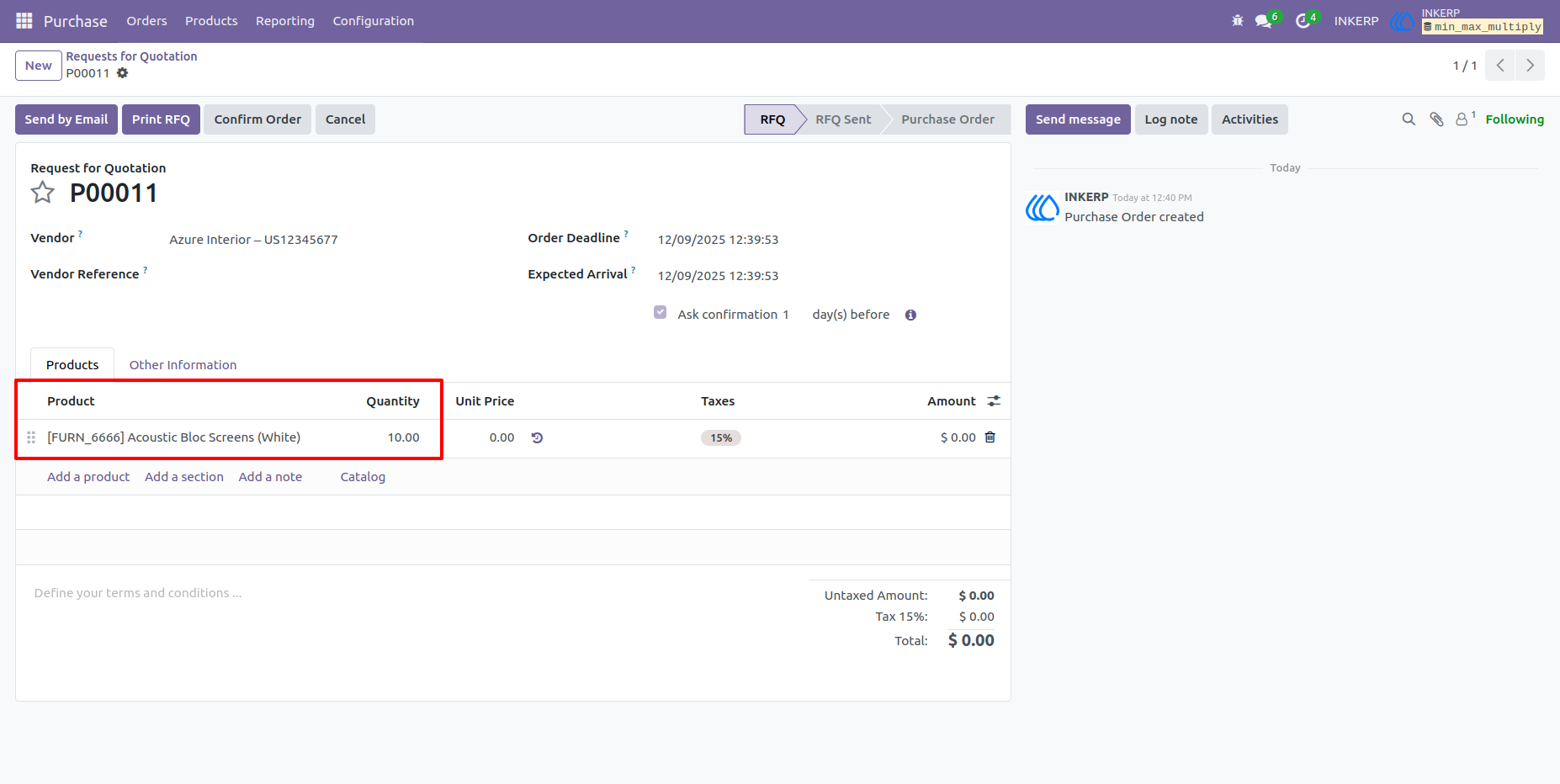Click the chatter search magnifier icon
Viewport: 1560px width, 784px height.
[x=1409, y=119]
